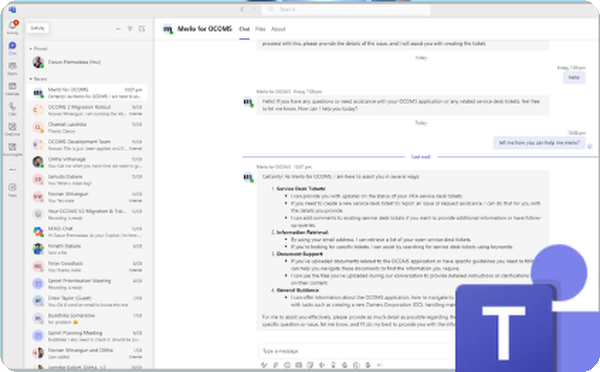Open the sticker picker in the compose bar
Screen dimensions: 600x372
click(x=310, y=365)
